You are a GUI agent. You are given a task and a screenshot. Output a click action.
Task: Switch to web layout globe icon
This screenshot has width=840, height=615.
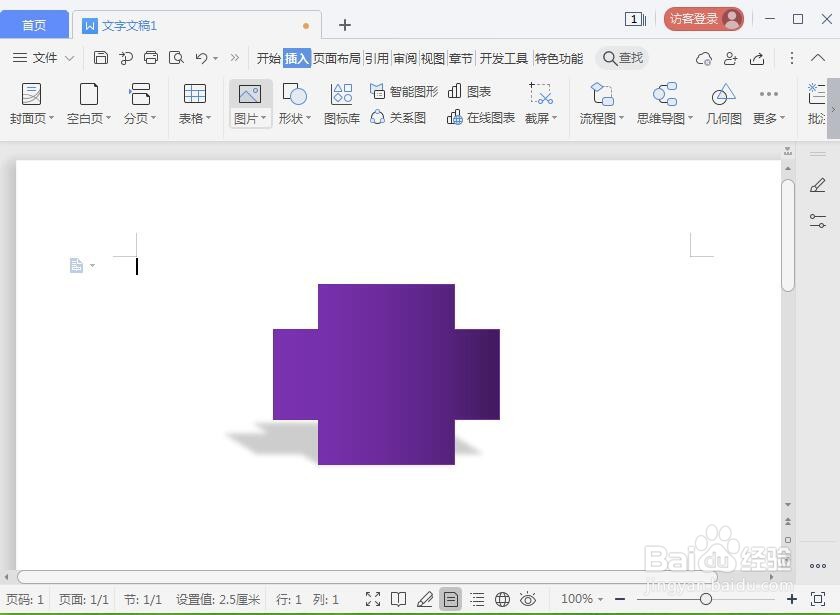pos(502,599)
